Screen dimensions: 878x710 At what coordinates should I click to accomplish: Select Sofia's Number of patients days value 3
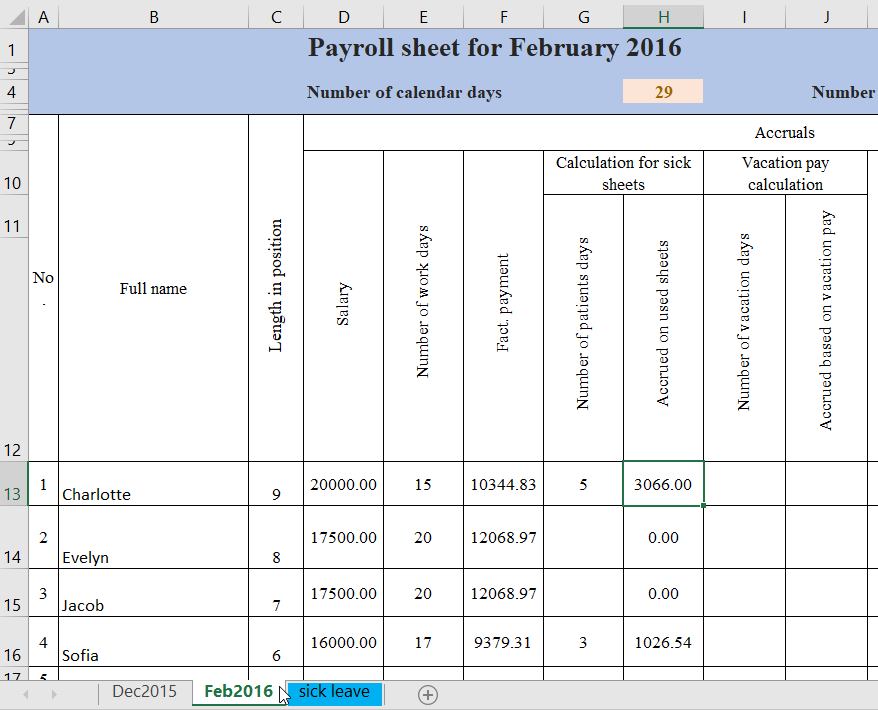(x=583, y=643)
